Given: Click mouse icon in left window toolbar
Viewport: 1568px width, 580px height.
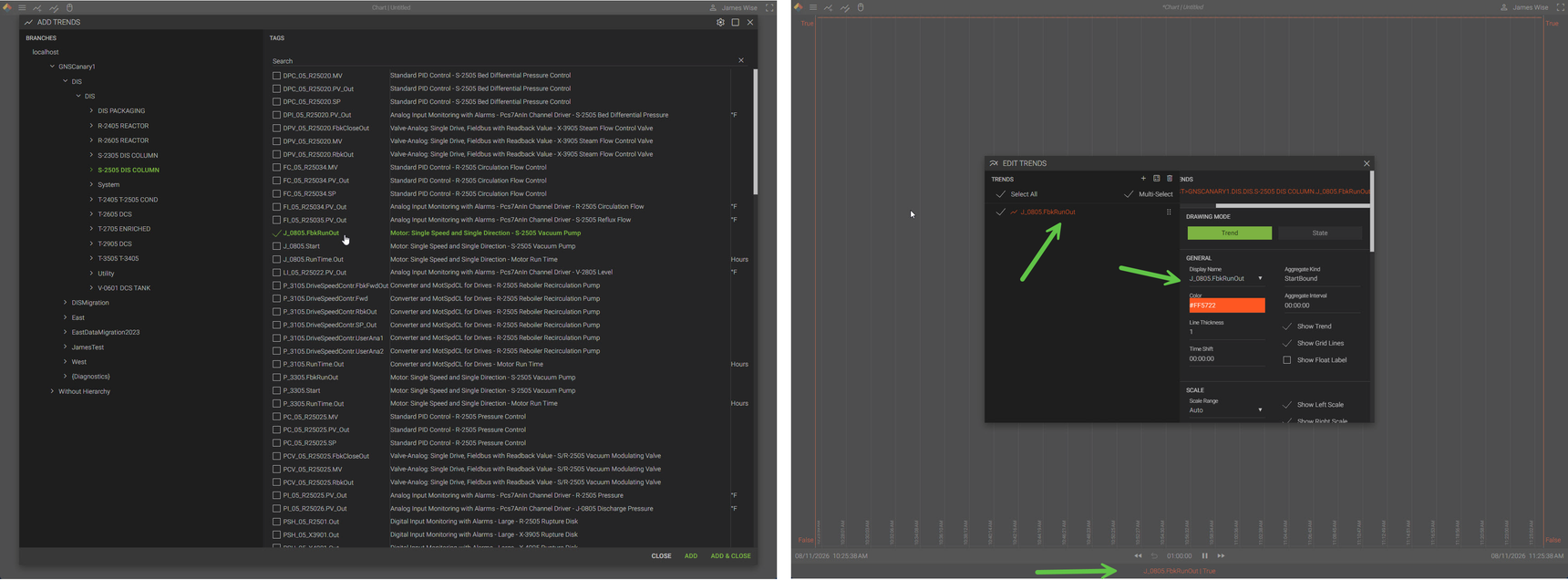Looking at the screenshot, I should [x=69, y=7].
